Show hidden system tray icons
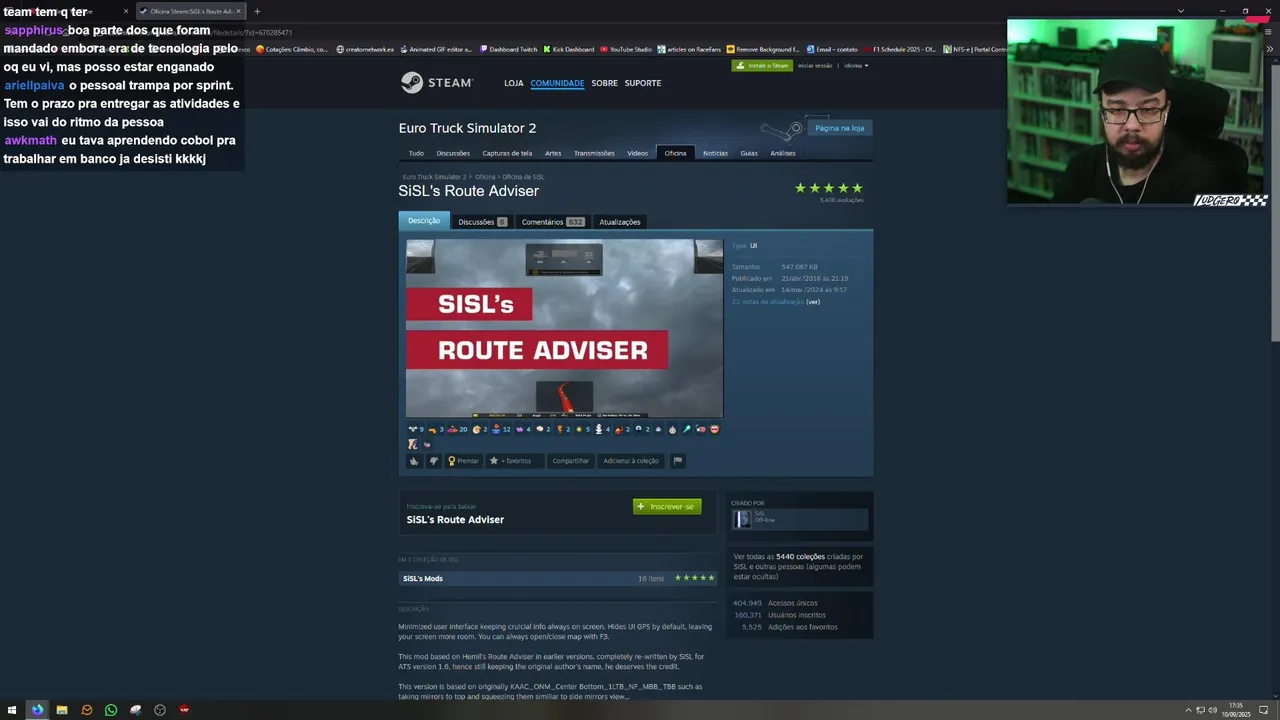 1188,710
